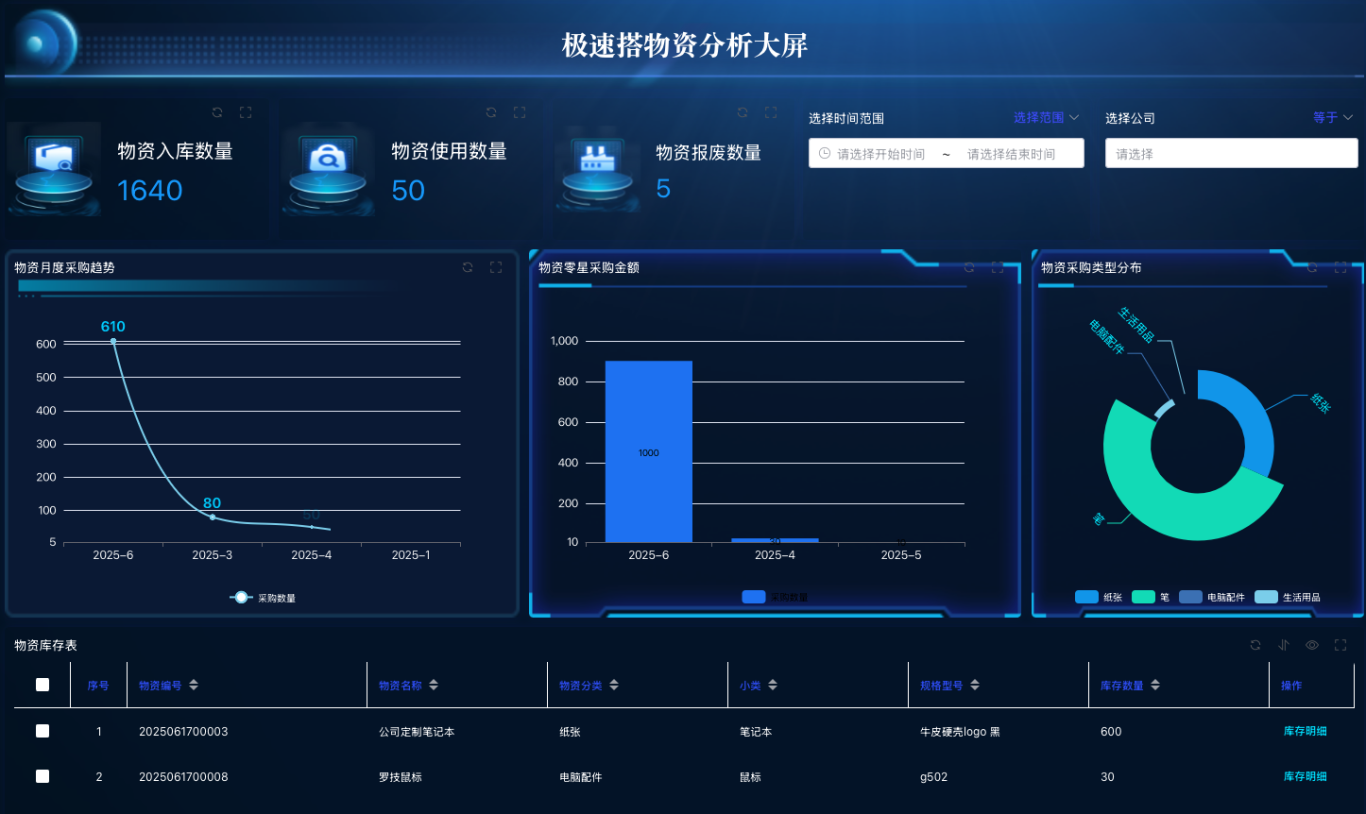The image size is (1366, 814).
Task: Open fullscreen for the 物资采购类型分布 chart
Action: (x=1341, y=267)
